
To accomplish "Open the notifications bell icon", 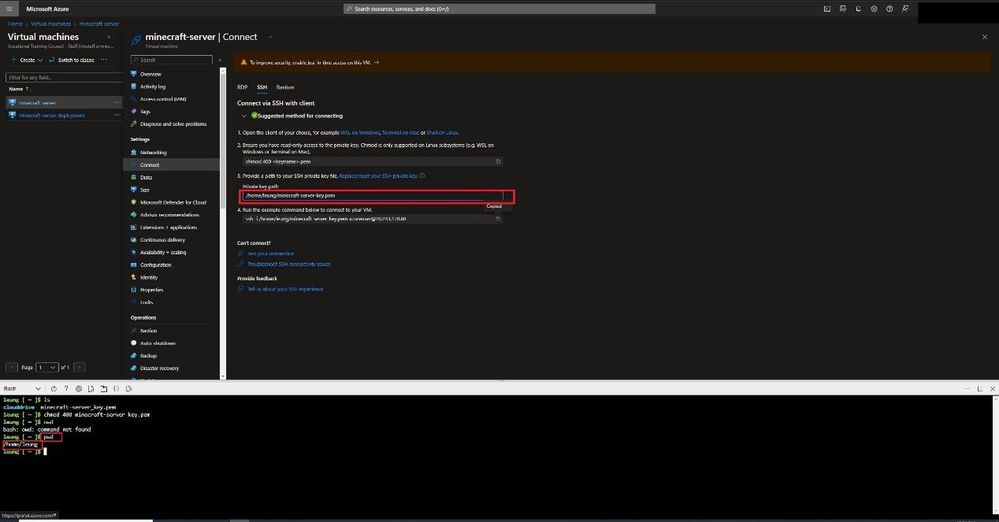I will click(x=858, y=9).
